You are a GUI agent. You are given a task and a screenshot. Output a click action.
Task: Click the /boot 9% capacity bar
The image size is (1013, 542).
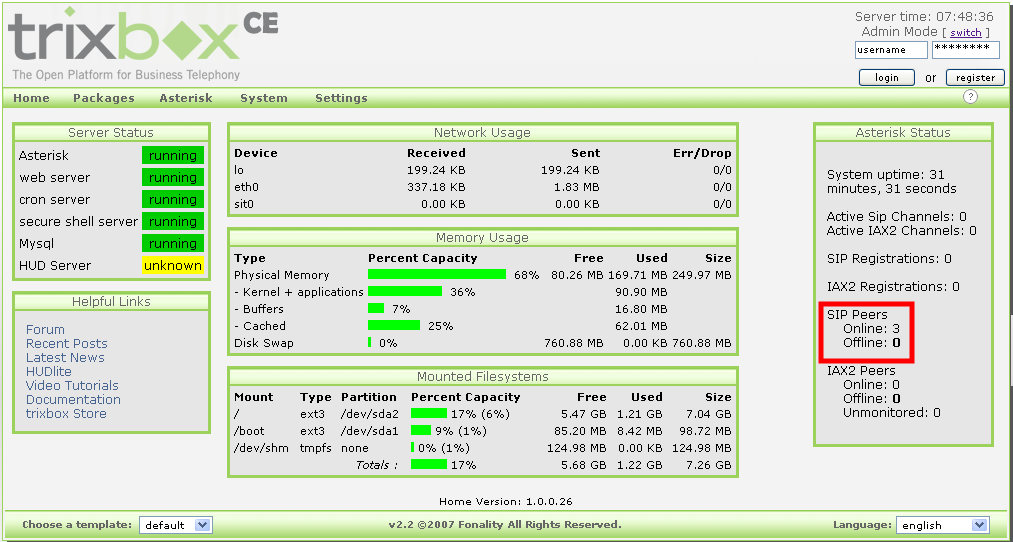[421, 431]
